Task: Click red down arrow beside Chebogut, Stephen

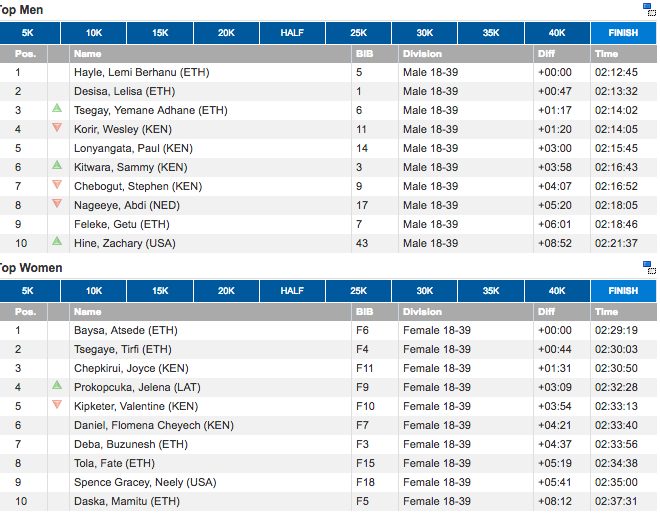Action: click(x=57, y=185)
